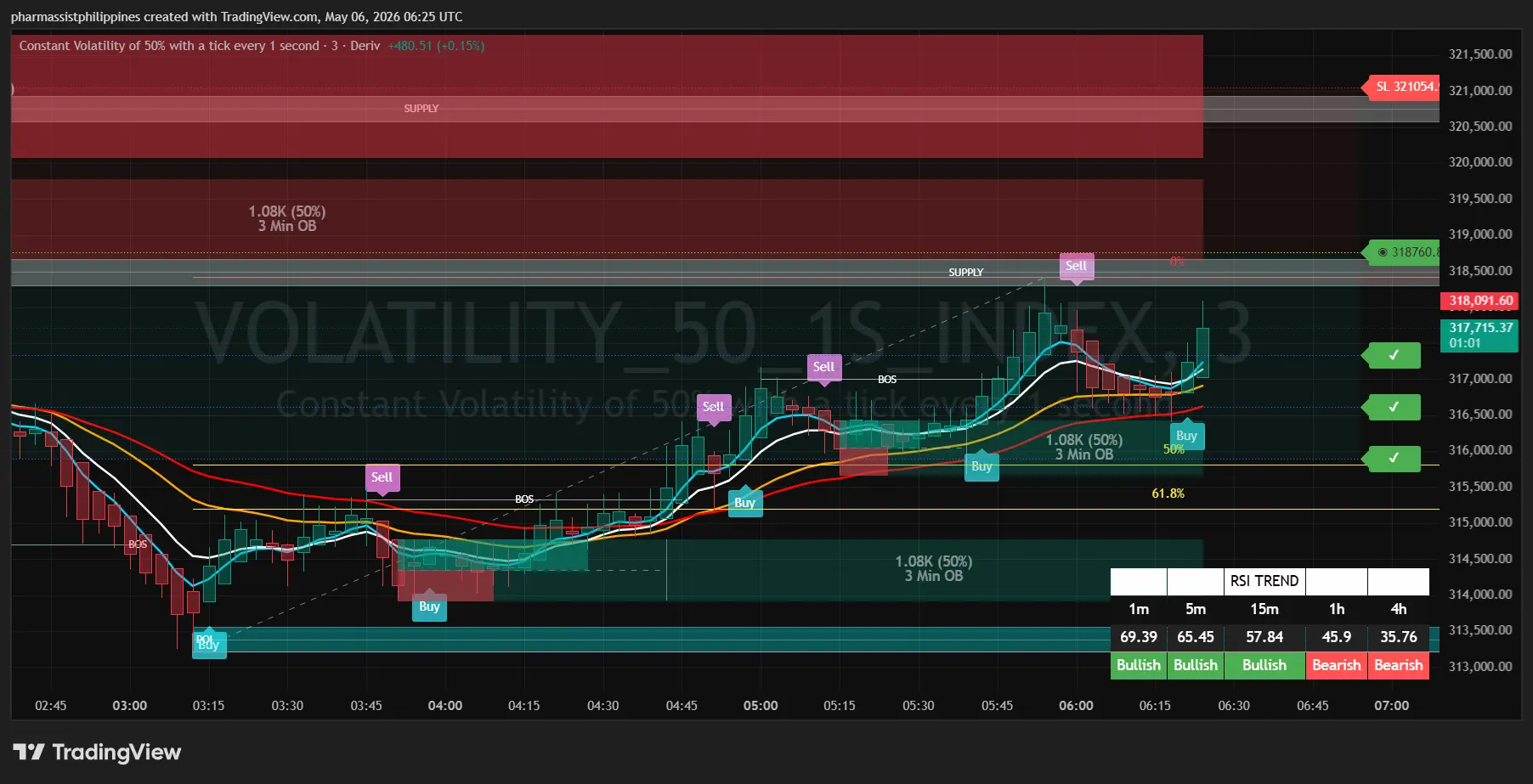Select the 4h column header in the RSI table

click(x=1399, y=609)
